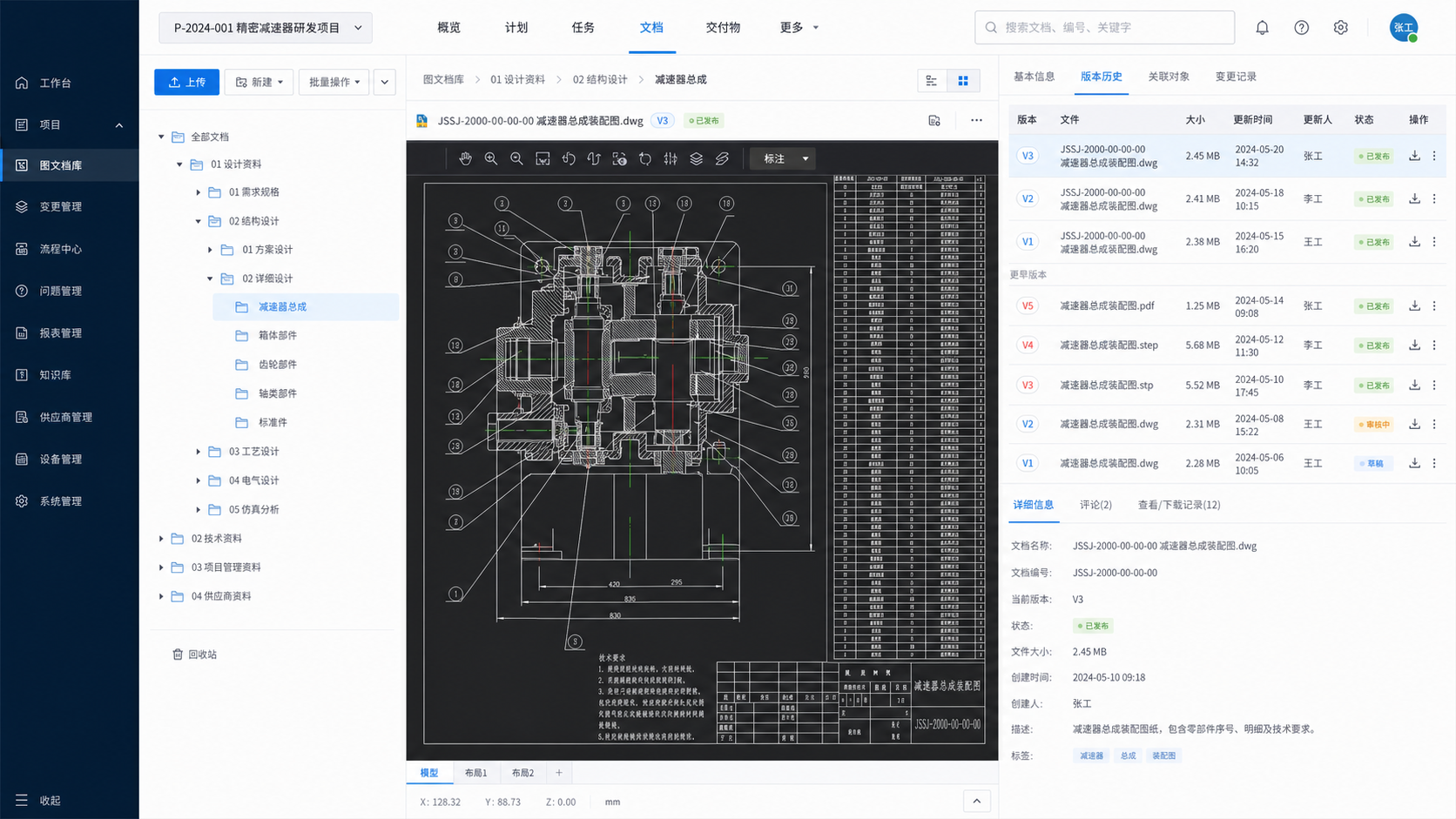Select the pan hand tool in viewer
The image size is (1456, 819).
(466, 158)
